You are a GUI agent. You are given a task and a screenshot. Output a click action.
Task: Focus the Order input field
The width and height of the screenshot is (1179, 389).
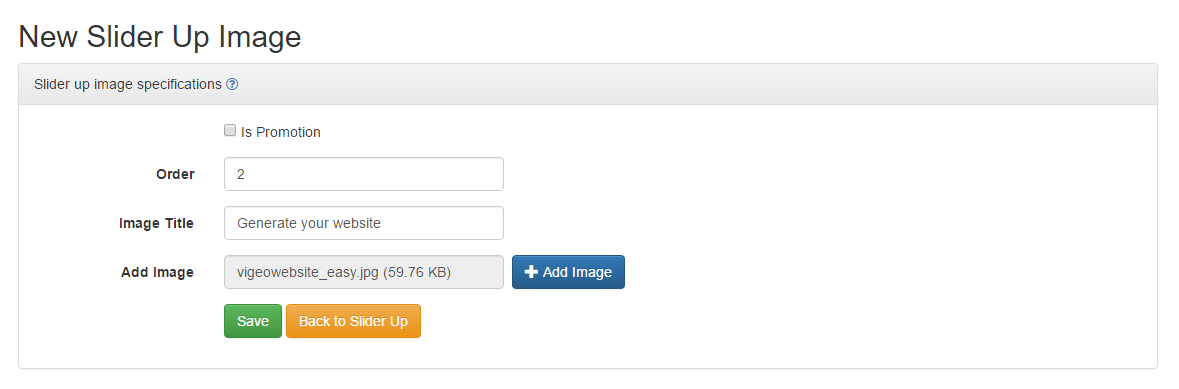pyautogui.click(x=364, y=174)
